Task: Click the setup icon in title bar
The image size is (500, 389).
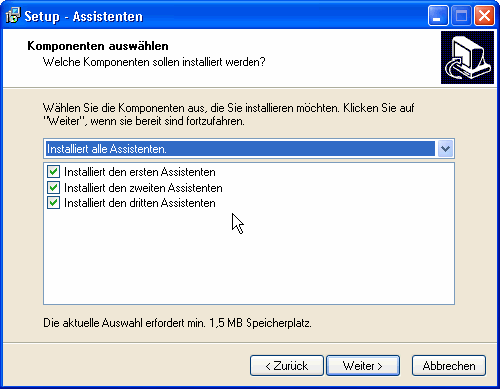Action: click(13, 16)
